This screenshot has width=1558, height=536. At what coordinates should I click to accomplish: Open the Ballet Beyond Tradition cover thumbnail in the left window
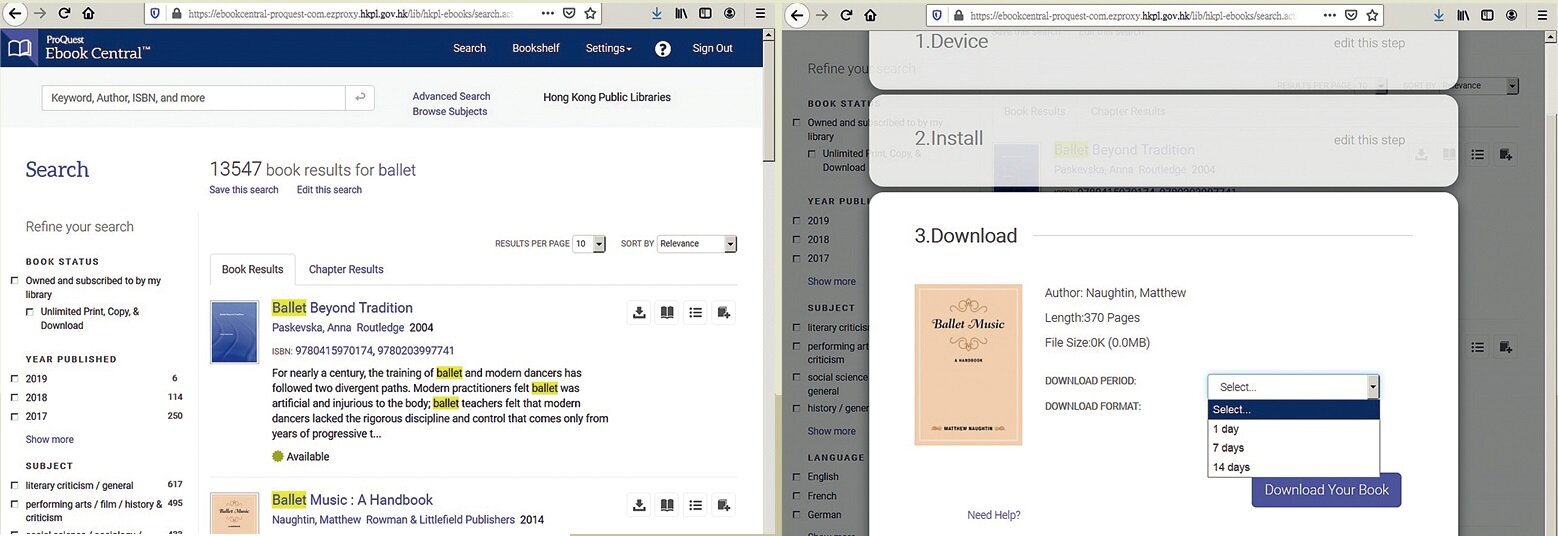(234, 332)
